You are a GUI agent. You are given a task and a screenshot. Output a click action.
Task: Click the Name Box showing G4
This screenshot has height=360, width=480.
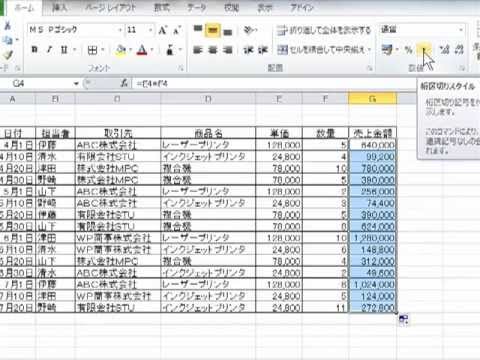(37, 84)
